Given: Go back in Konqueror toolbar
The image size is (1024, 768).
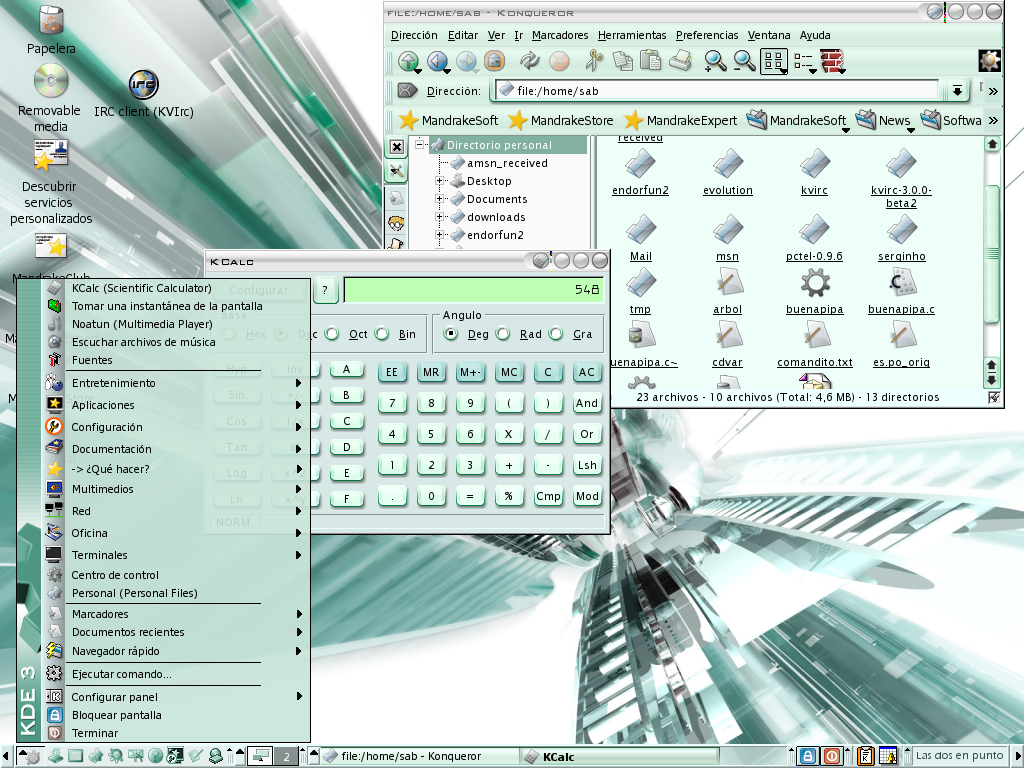Looking at the screenshot, I should pos(438,61).
